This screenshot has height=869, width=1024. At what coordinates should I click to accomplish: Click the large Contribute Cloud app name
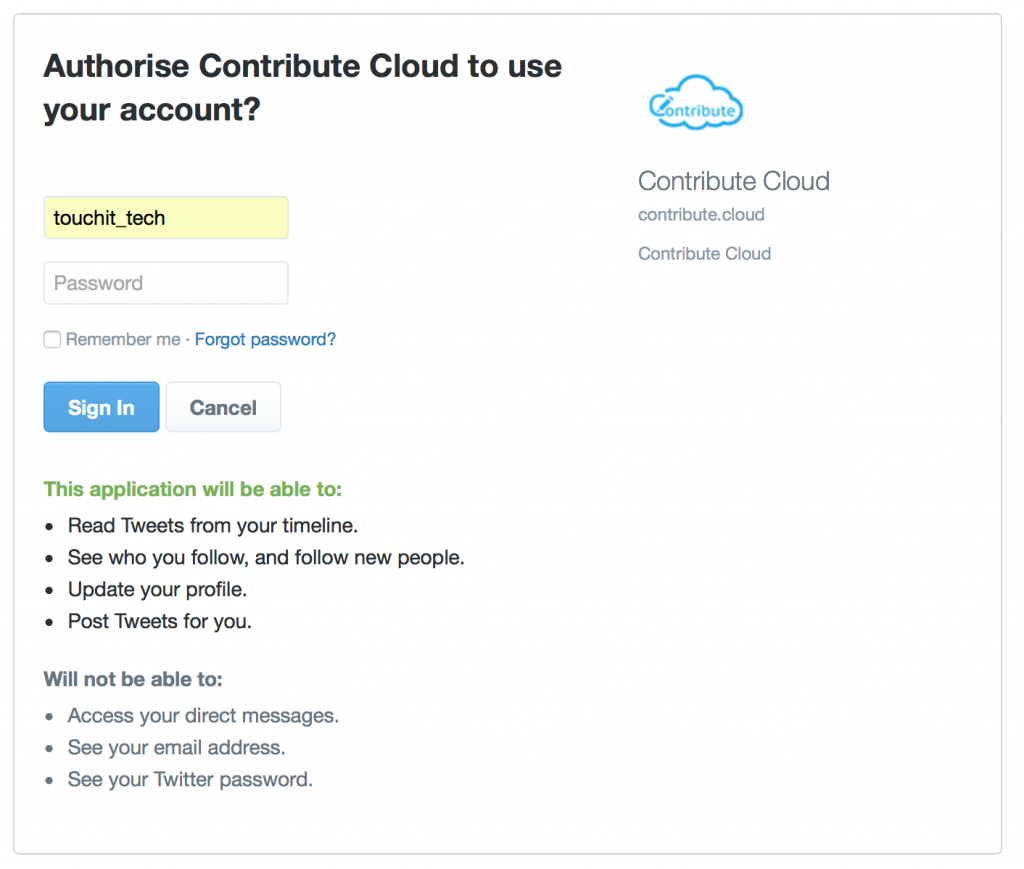[734, 181]
